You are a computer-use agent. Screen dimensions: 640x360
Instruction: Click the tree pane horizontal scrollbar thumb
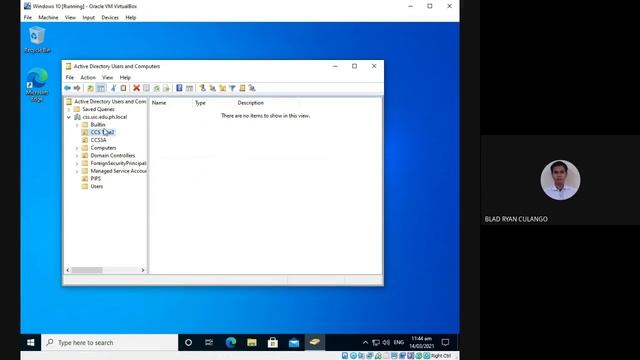[87, 270]
